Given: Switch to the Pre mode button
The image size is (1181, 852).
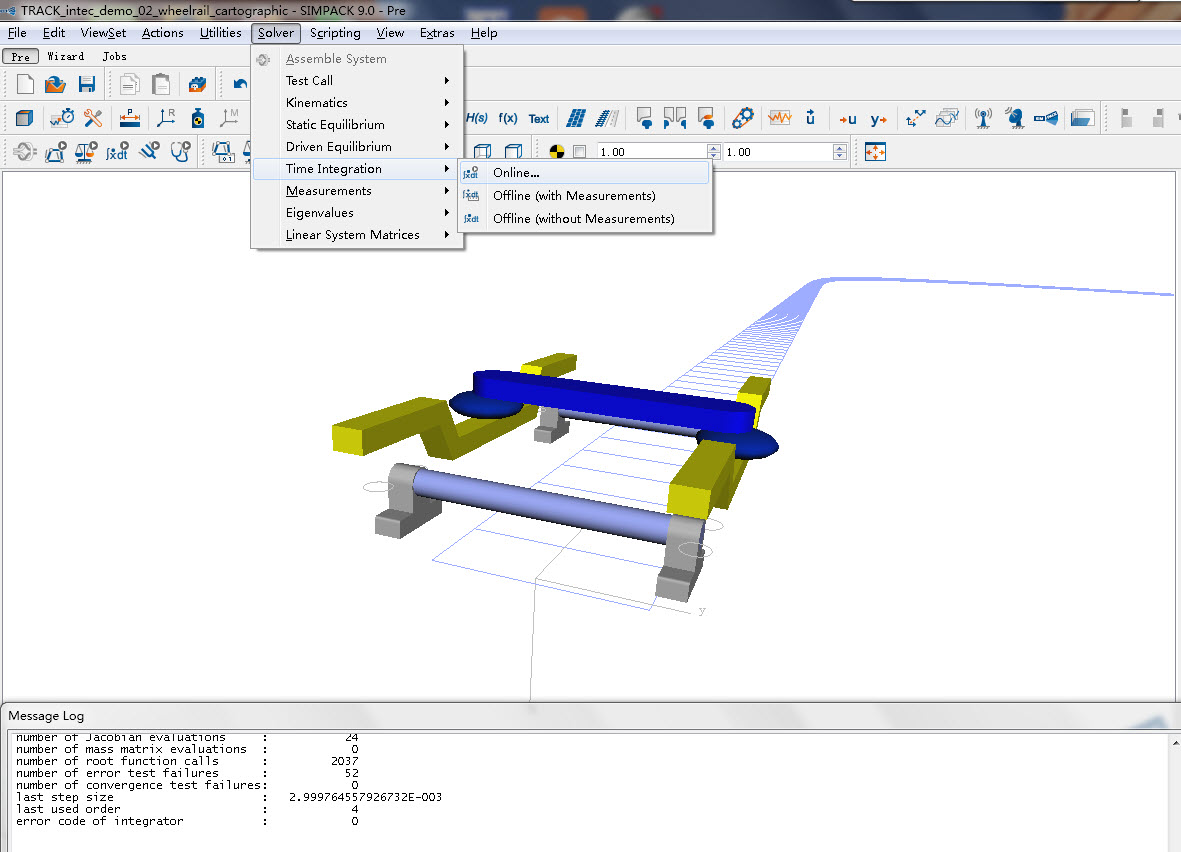Looking at the screenshot, I should coord(20,56).
